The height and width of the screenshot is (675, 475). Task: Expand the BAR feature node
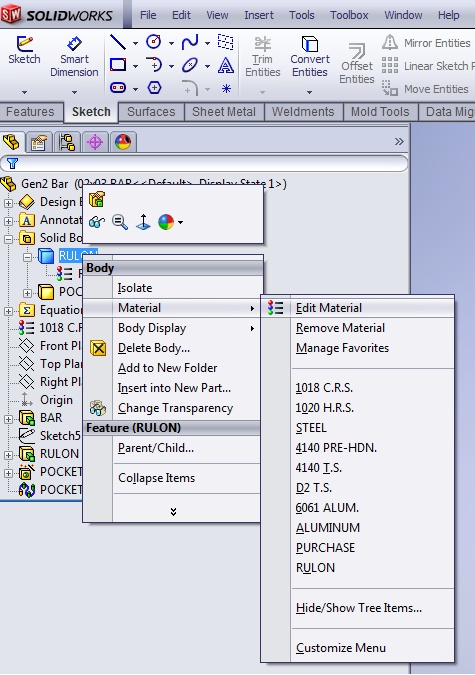pyautogui.click(x=8, y=418)
